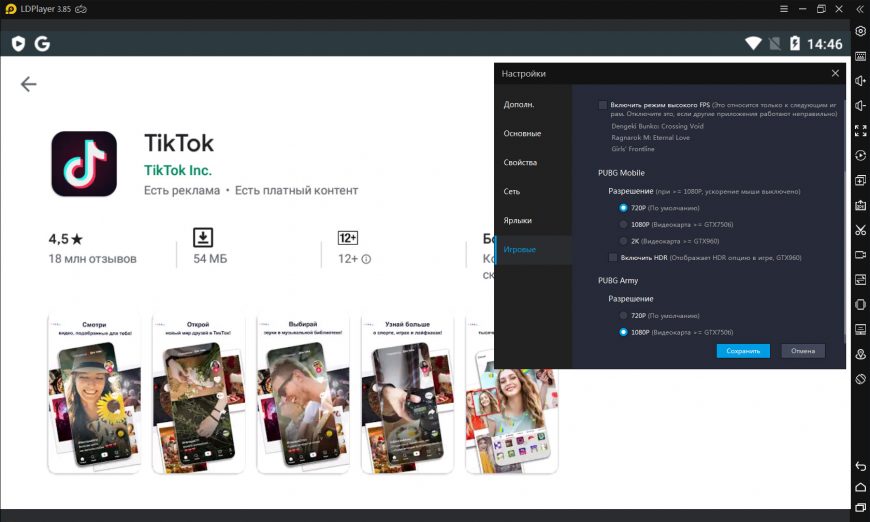Click the volume down sidebar icon

[x=860, y=105]
